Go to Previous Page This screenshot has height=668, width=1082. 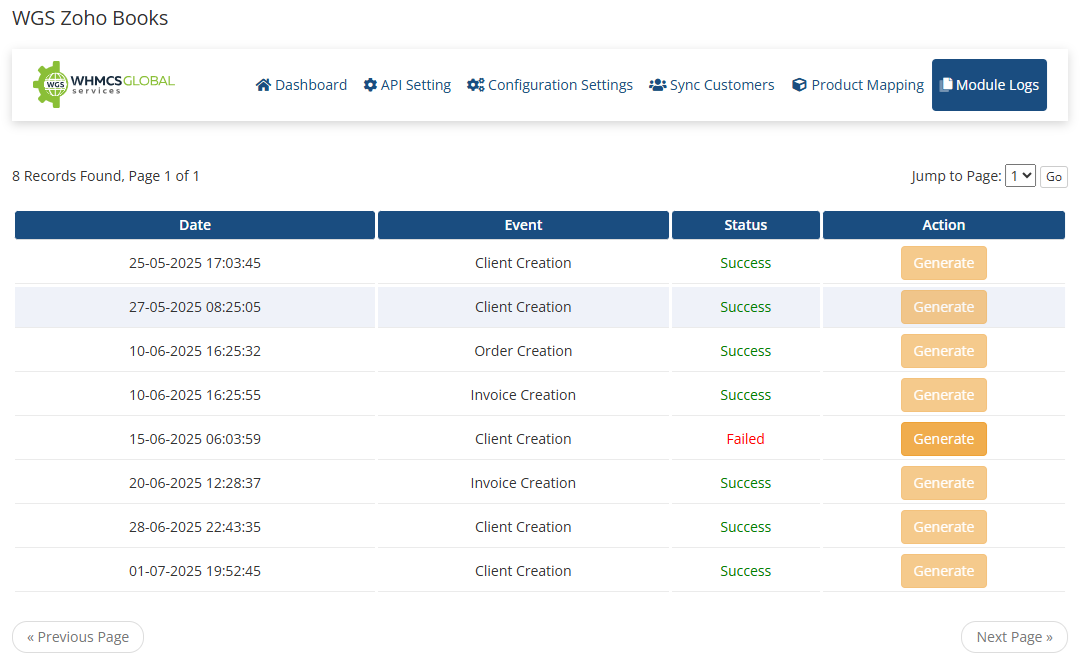(78, 637)
